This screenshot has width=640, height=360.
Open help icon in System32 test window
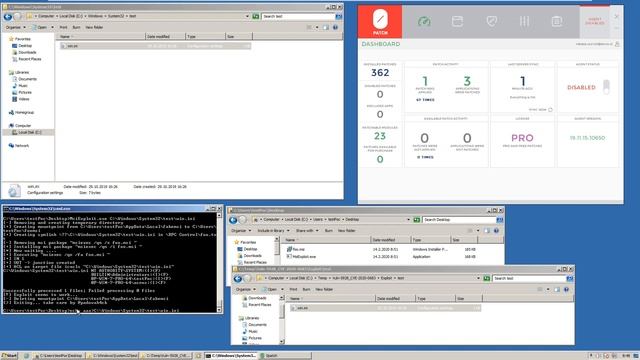[335, 27]
